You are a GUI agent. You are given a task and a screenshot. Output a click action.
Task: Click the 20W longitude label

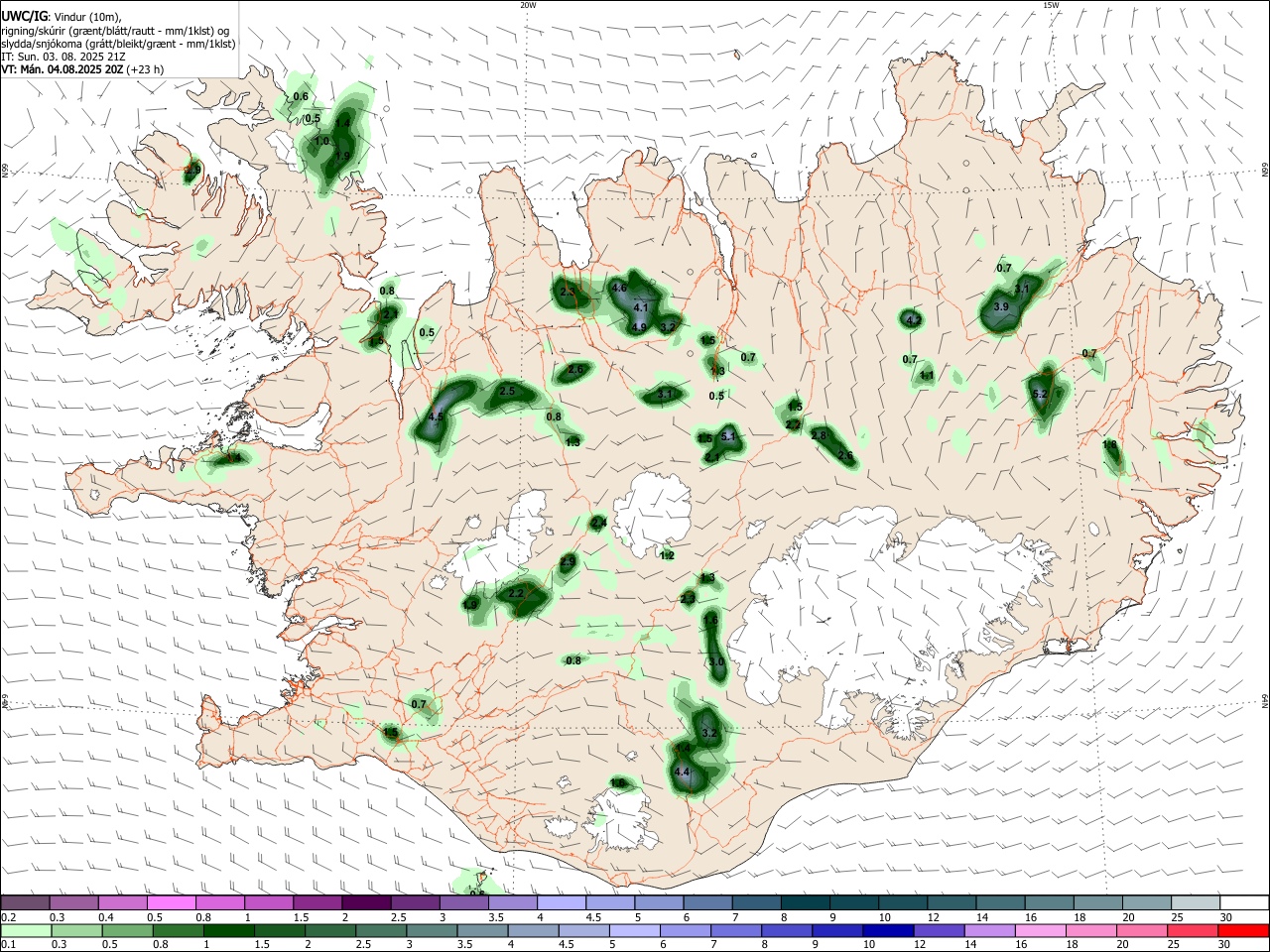[528, 5]
